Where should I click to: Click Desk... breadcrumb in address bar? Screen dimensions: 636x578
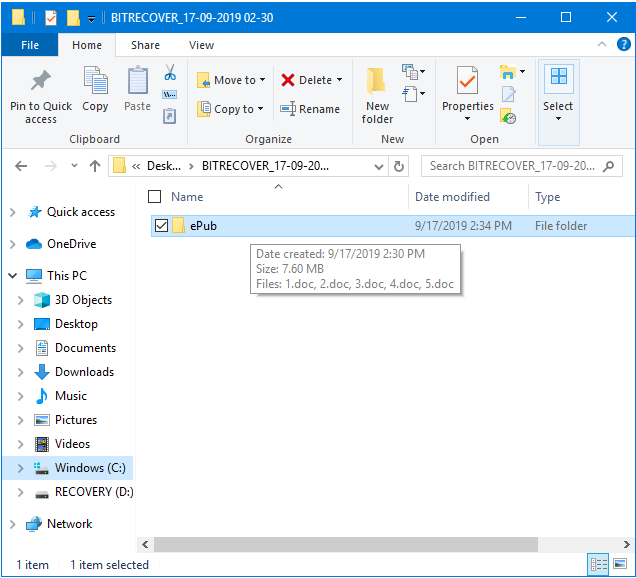pos(164,166)
